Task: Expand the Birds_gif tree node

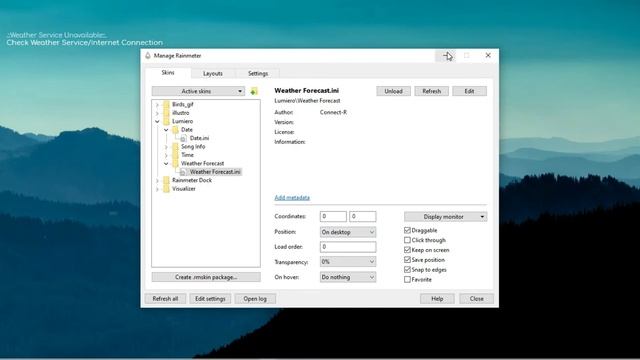Action: (x=157, y=105)
